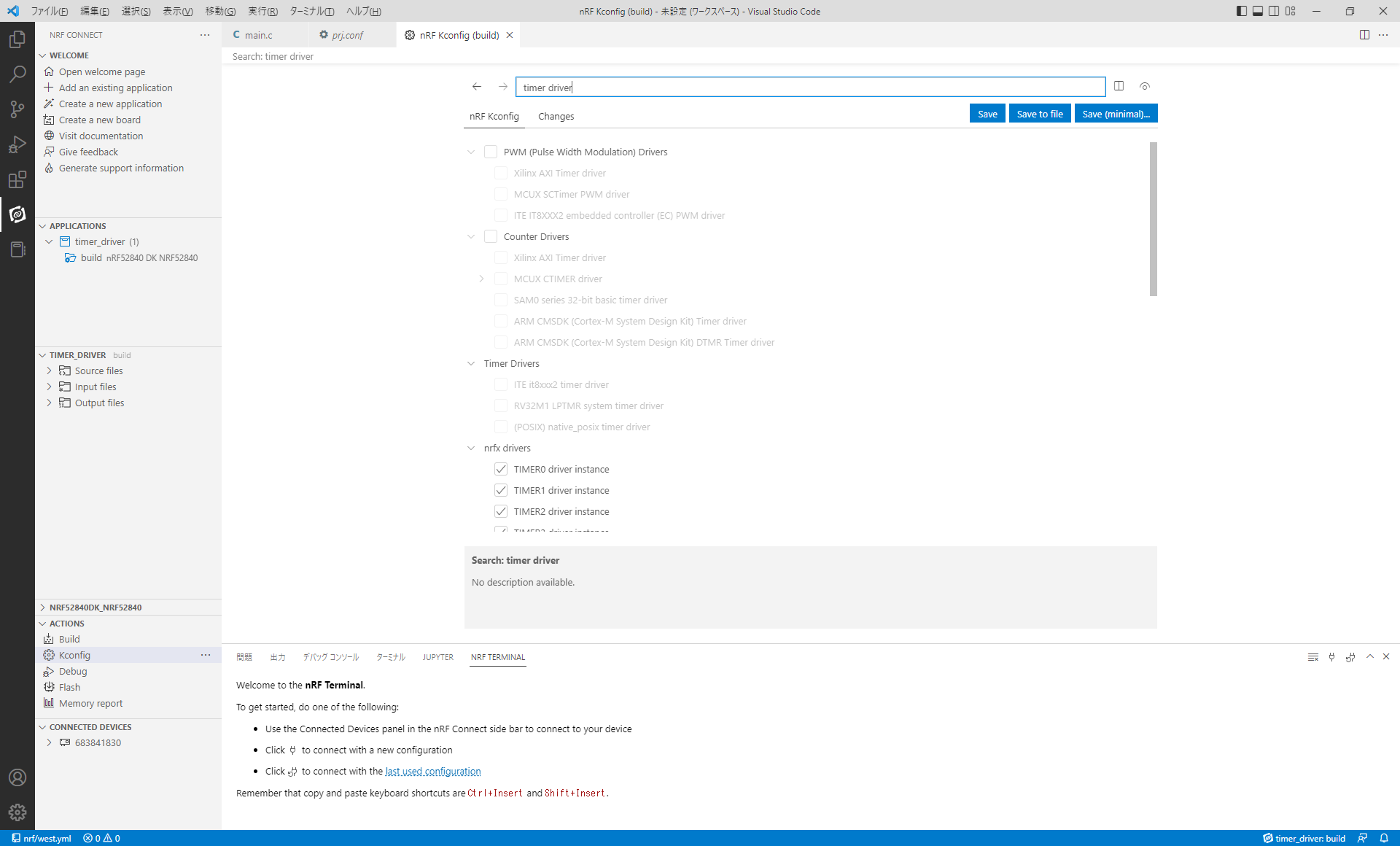Uncheck TIMER2 driver instance checkbox

tap(501, 511)
